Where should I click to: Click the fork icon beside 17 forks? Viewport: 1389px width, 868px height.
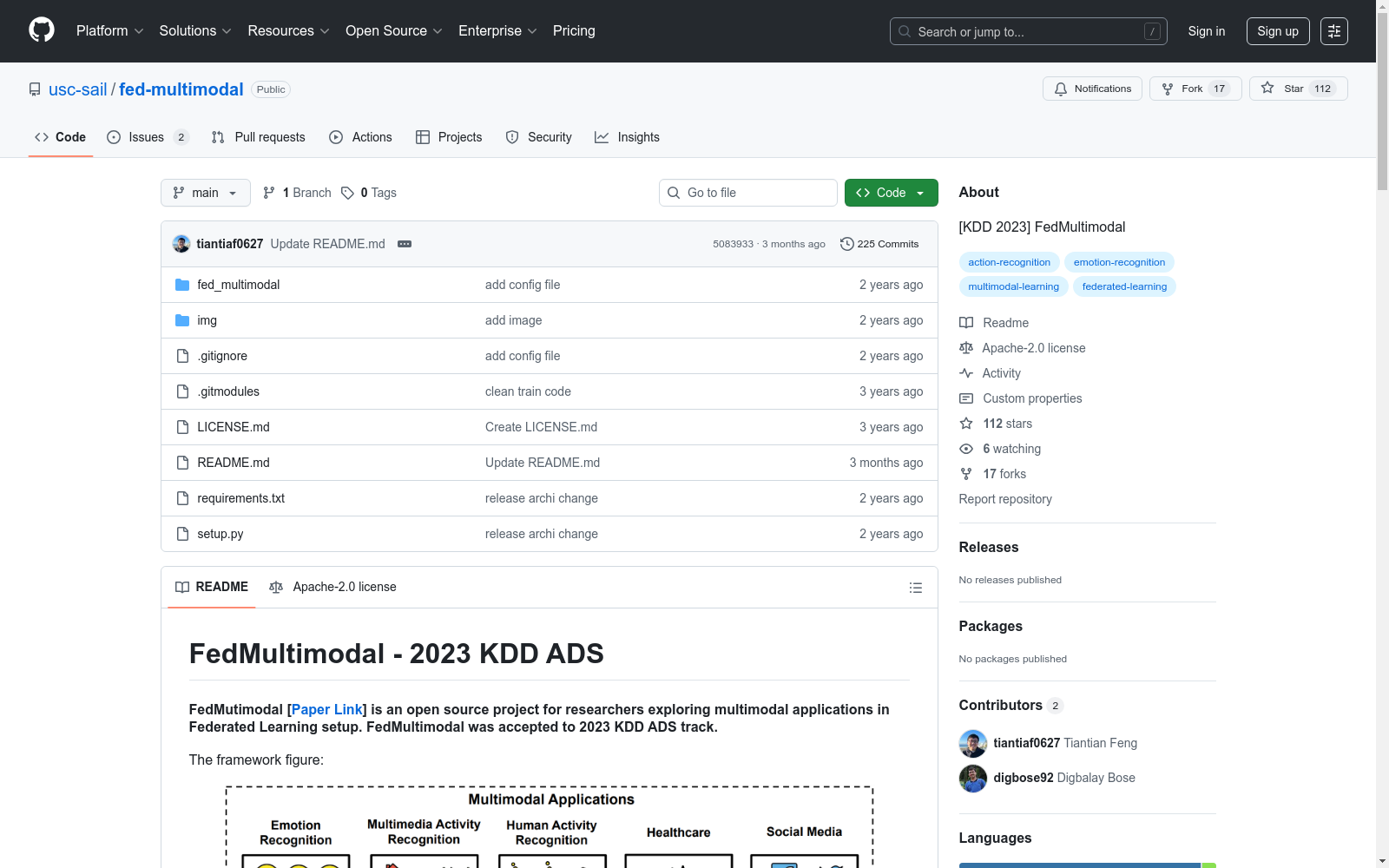pos(966,474)
